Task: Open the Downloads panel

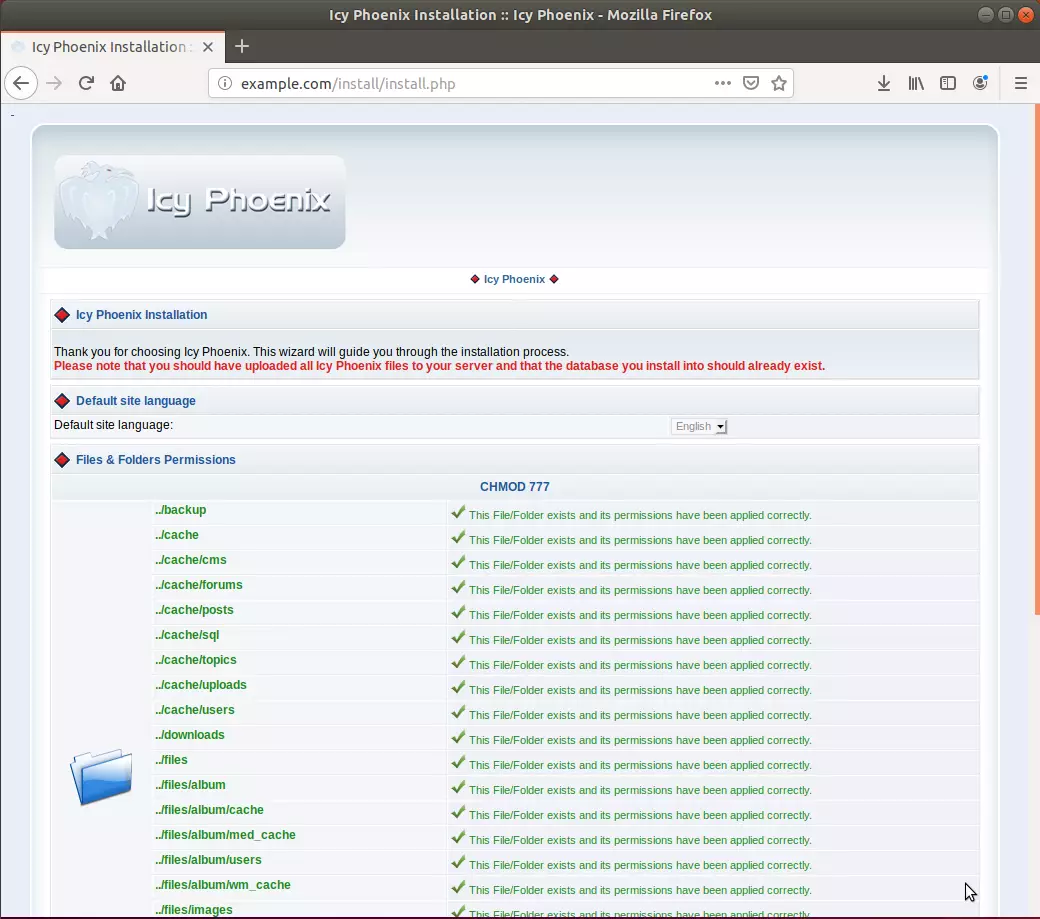Action: [883, 84]
